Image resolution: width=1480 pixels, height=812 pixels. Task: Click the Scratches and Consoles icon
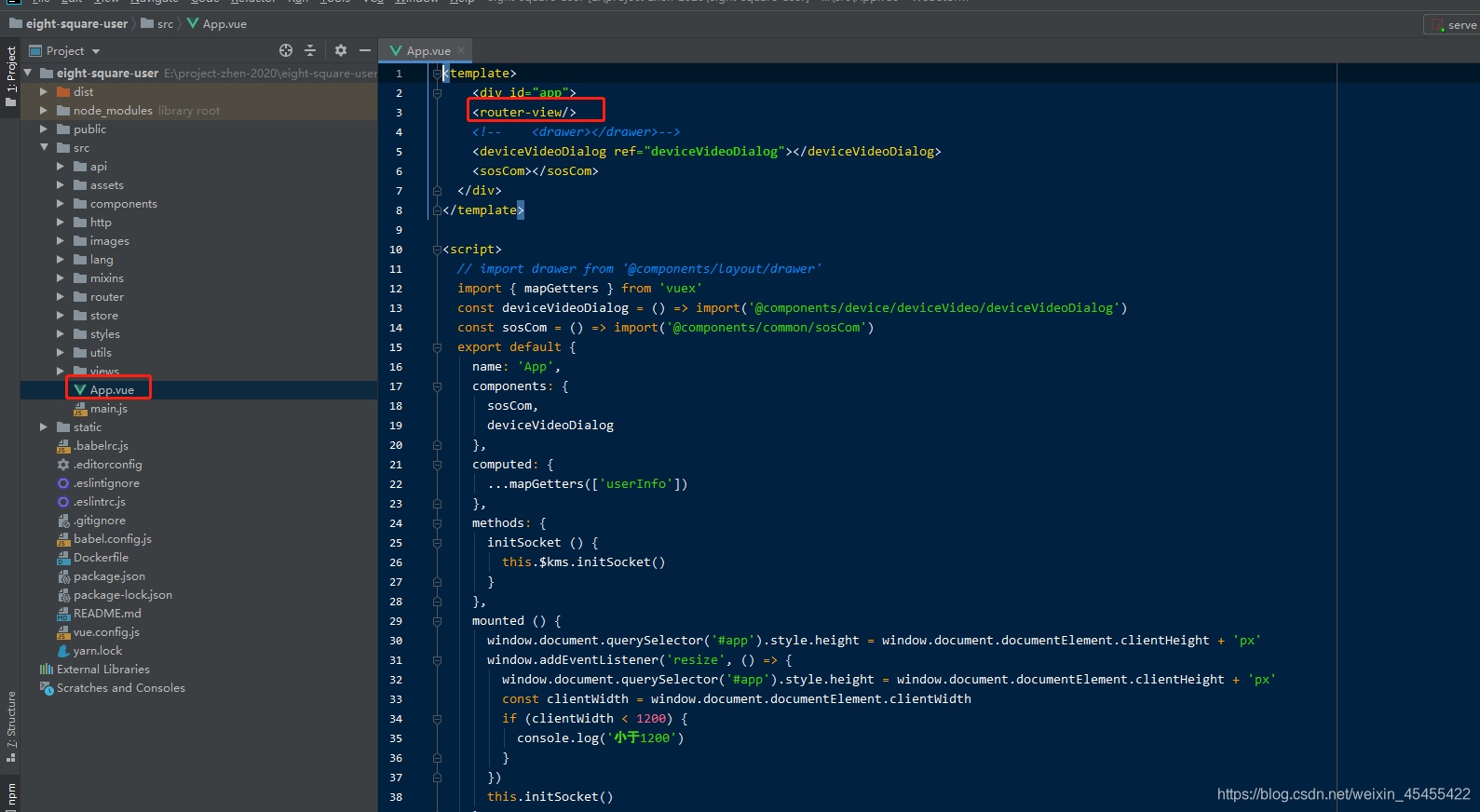pyautogui.click(x=47, y=687)
